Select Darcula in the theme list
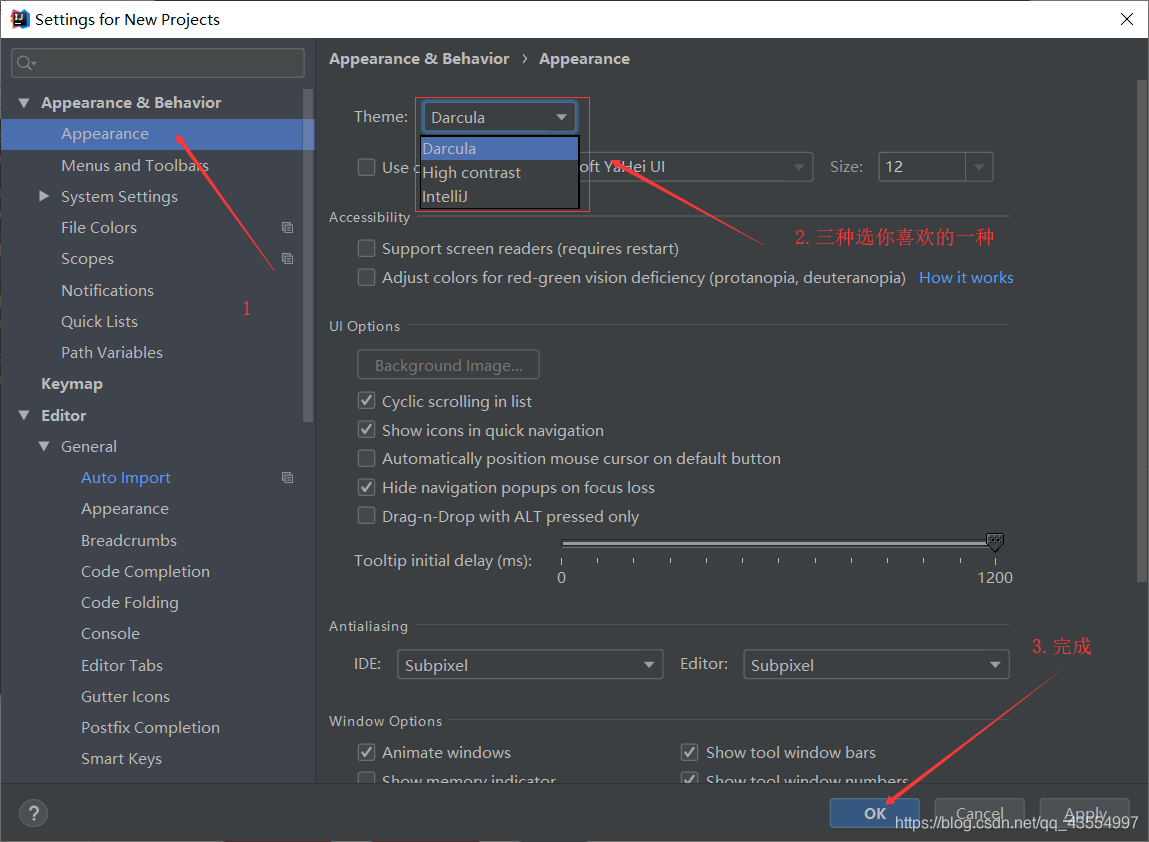Image resolution: width=1149 pixels, height=842 pixels. click(x=499, y=149)
